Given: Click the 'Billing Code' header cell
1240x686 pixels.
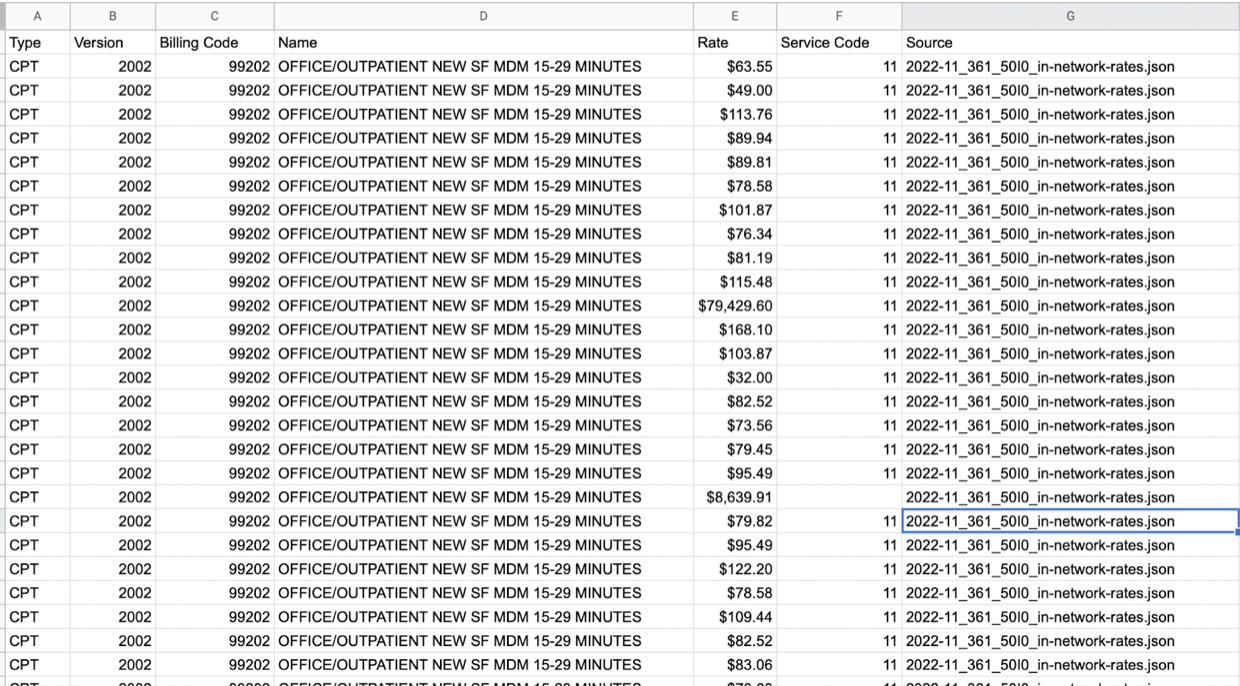Looking at the screenshot, I should click(x=215, y=43).
